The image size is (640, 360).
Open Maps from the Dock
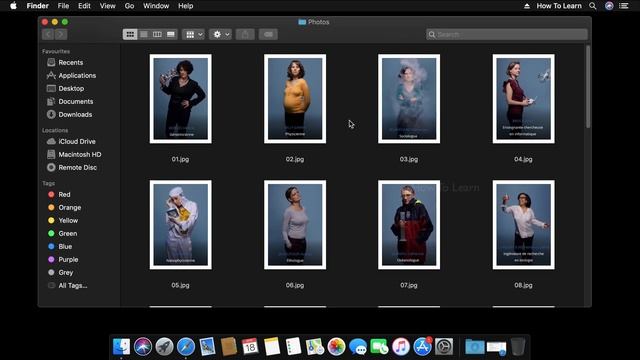(315, 347)
